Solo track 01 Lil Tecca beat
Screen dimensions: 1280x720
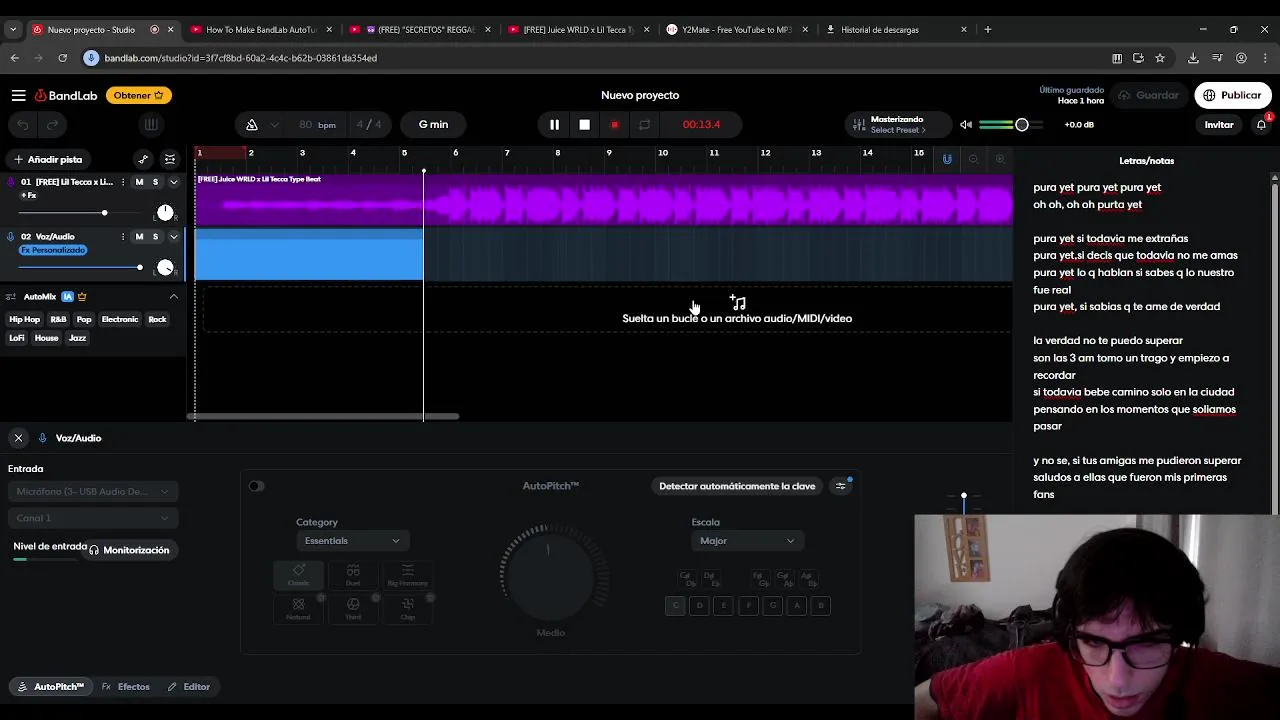(x=155, y=182)
